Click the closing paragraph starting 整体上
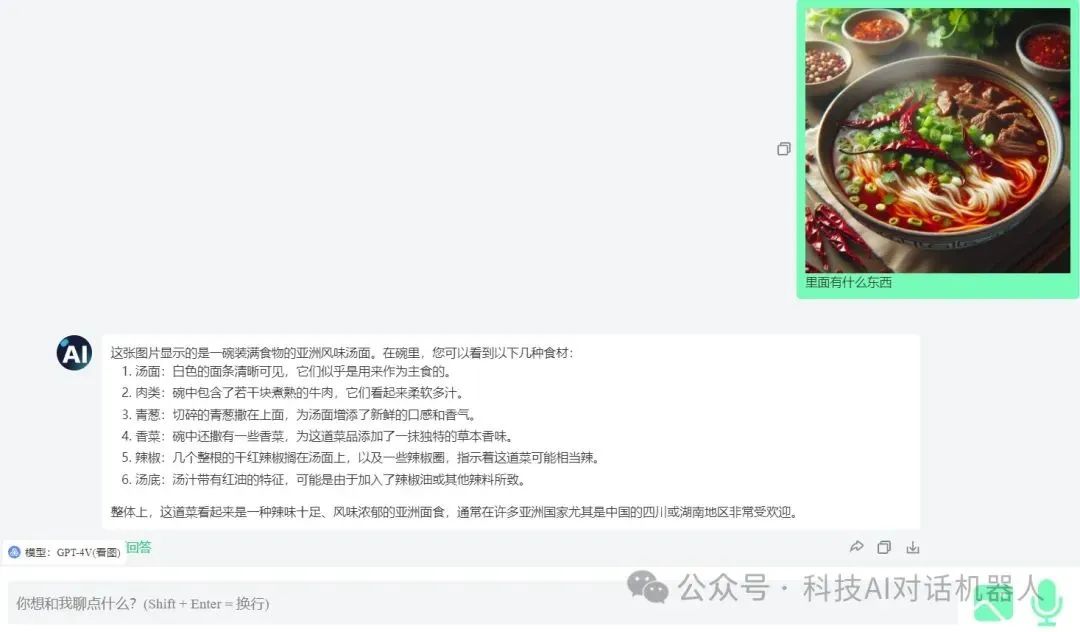Screen dimensions: 1080x632 click(x=455, y=512)
